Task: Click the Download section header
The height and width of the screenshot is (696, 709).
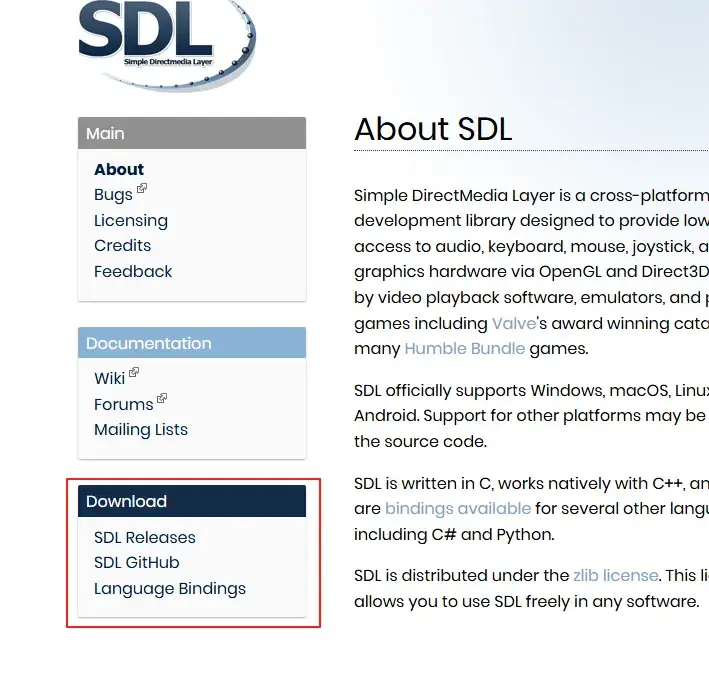Action: coord(192,501)
